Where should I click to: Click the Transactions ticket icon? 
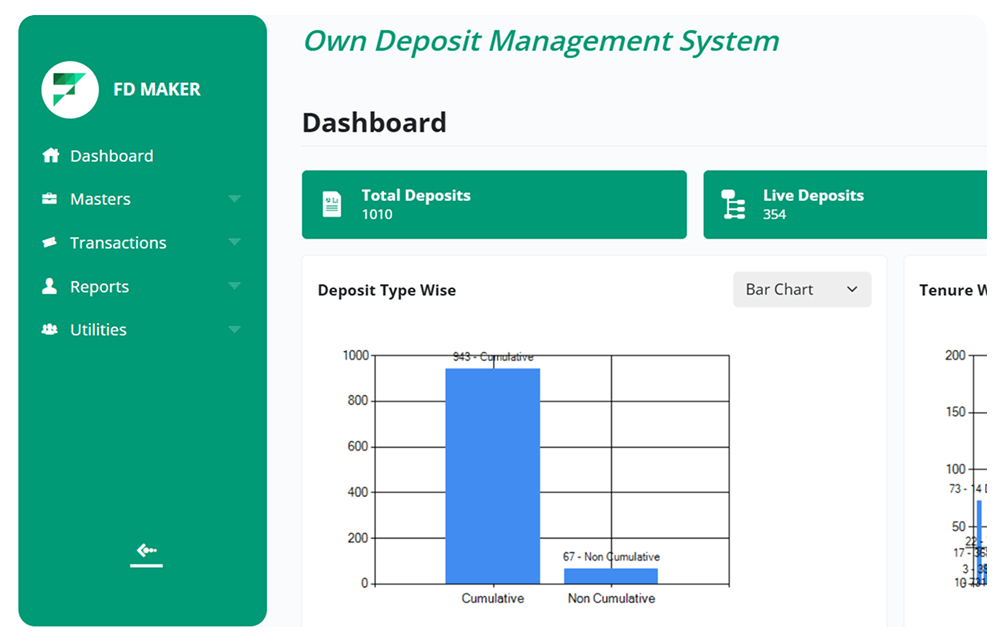(x=50, y=243)
